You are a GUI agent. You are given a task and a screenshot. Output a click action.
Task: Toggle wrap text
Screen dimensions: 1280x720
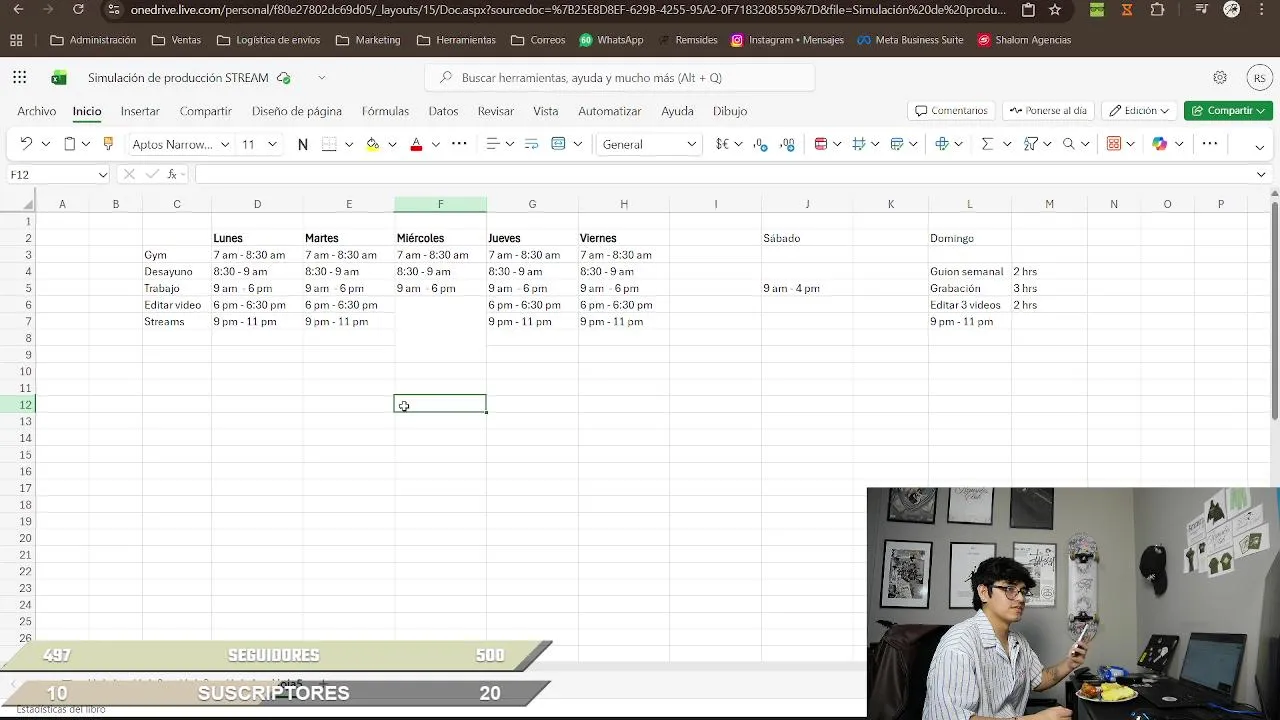(531, 144)
